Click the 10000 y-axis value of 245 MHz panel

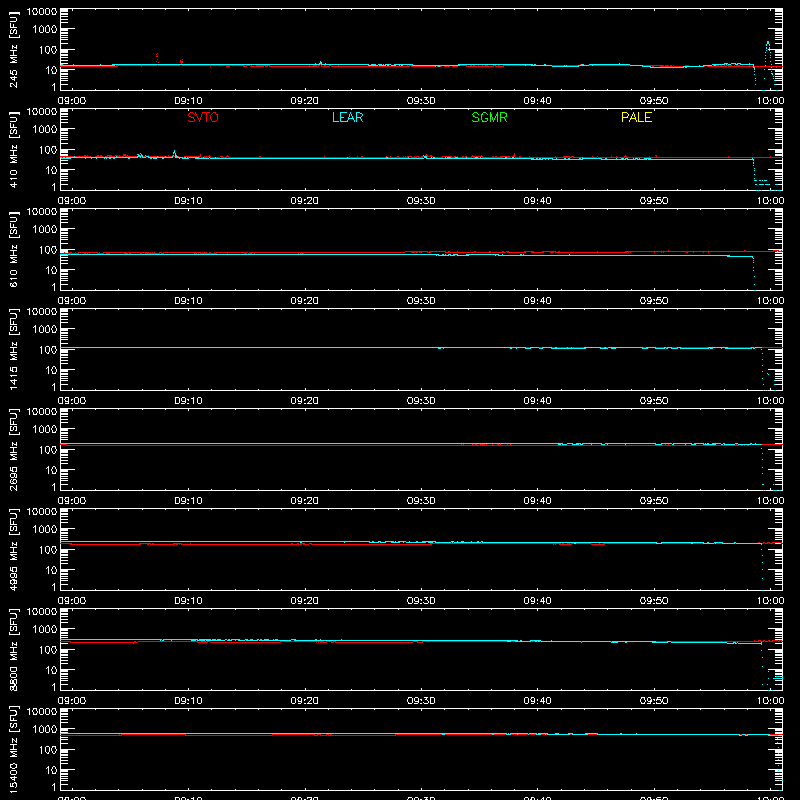coord(42,12)
